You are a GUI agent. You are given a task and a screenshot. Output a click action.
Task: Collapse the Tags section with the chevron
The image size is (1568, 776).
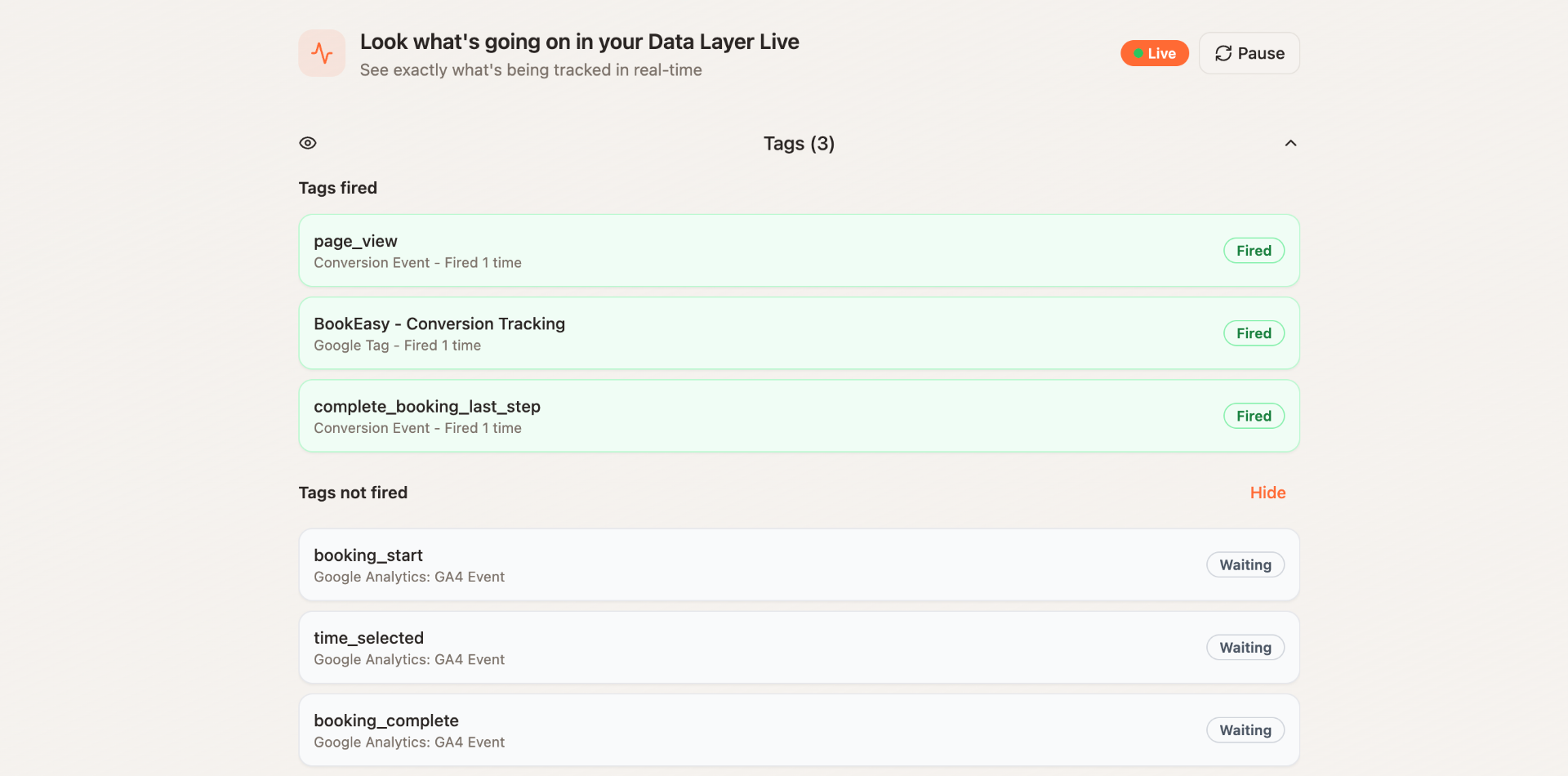click(1290, 143)
